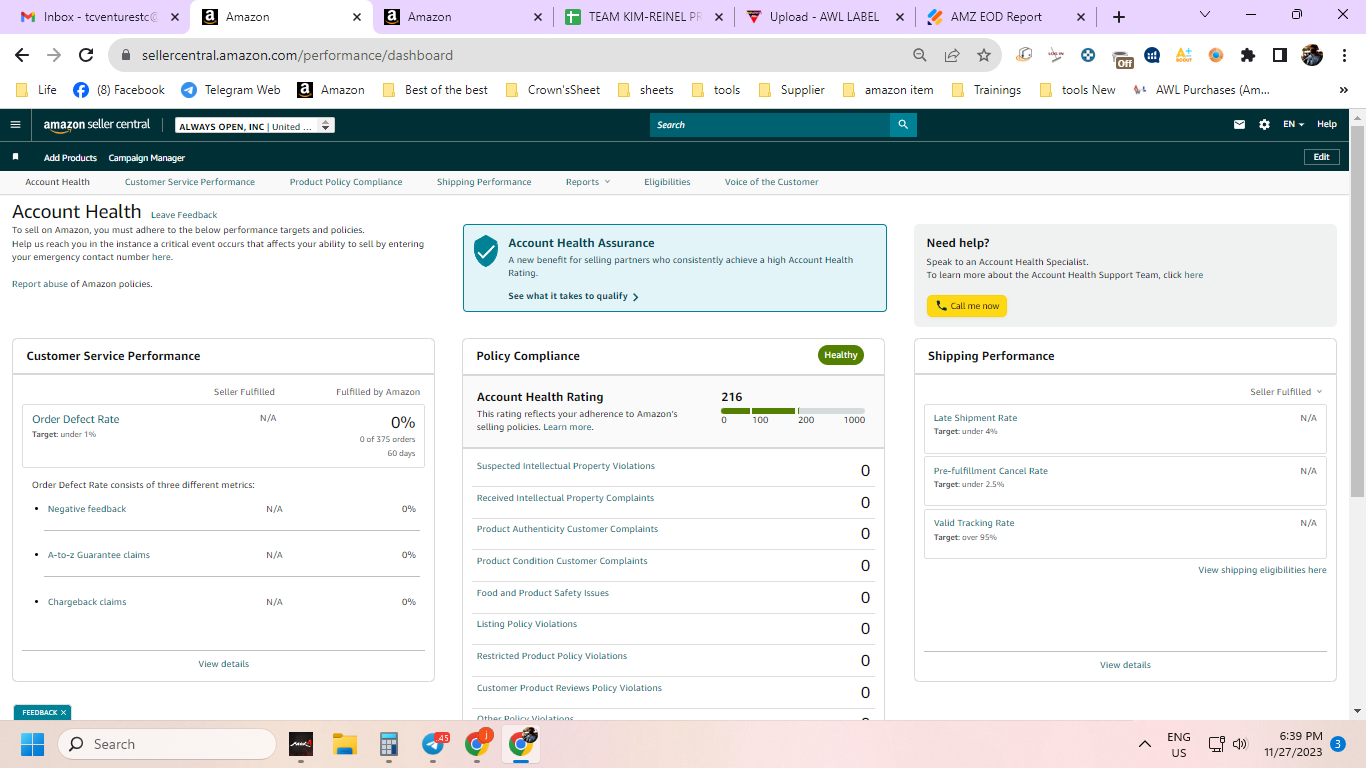Screen dimensions: 1366x768
Task: Click the Edit button
Action: click(x=1321, y=157)
